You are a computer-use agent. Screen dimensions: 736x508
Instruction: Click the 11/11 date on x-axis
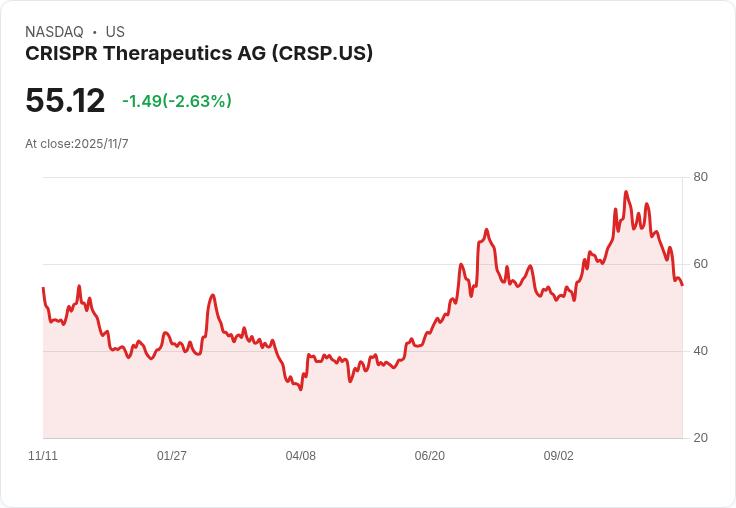click(x=43, y=456)
